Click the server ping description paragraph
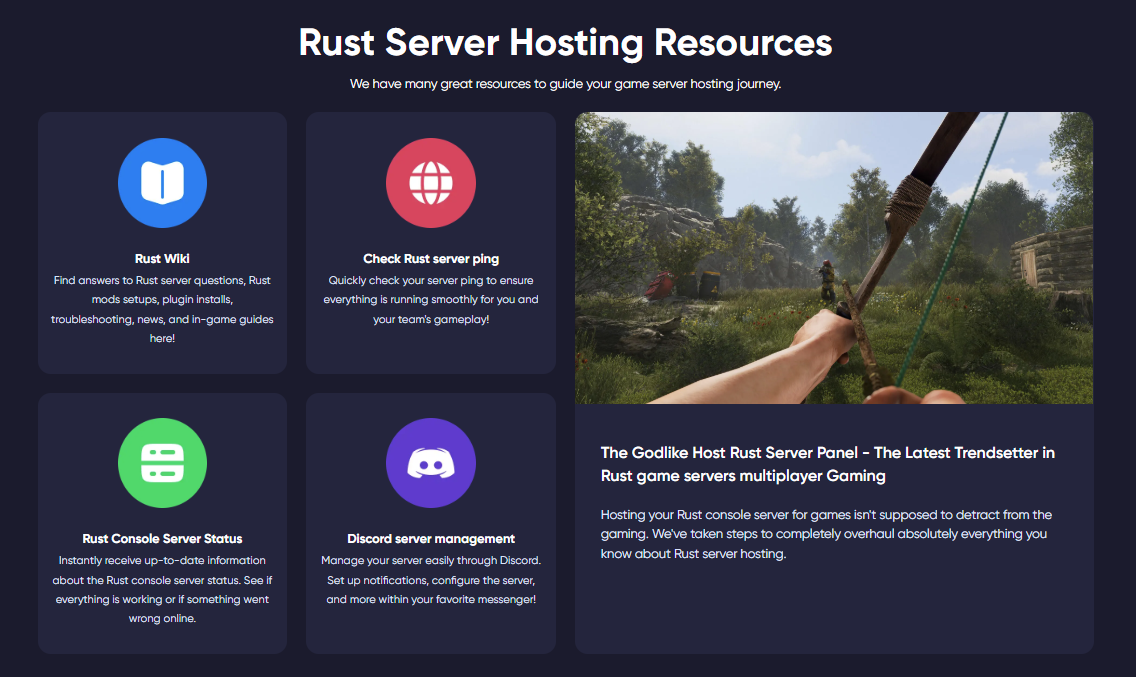The image size is (1136, 677). pyautogui.click(x=430, y=299)
